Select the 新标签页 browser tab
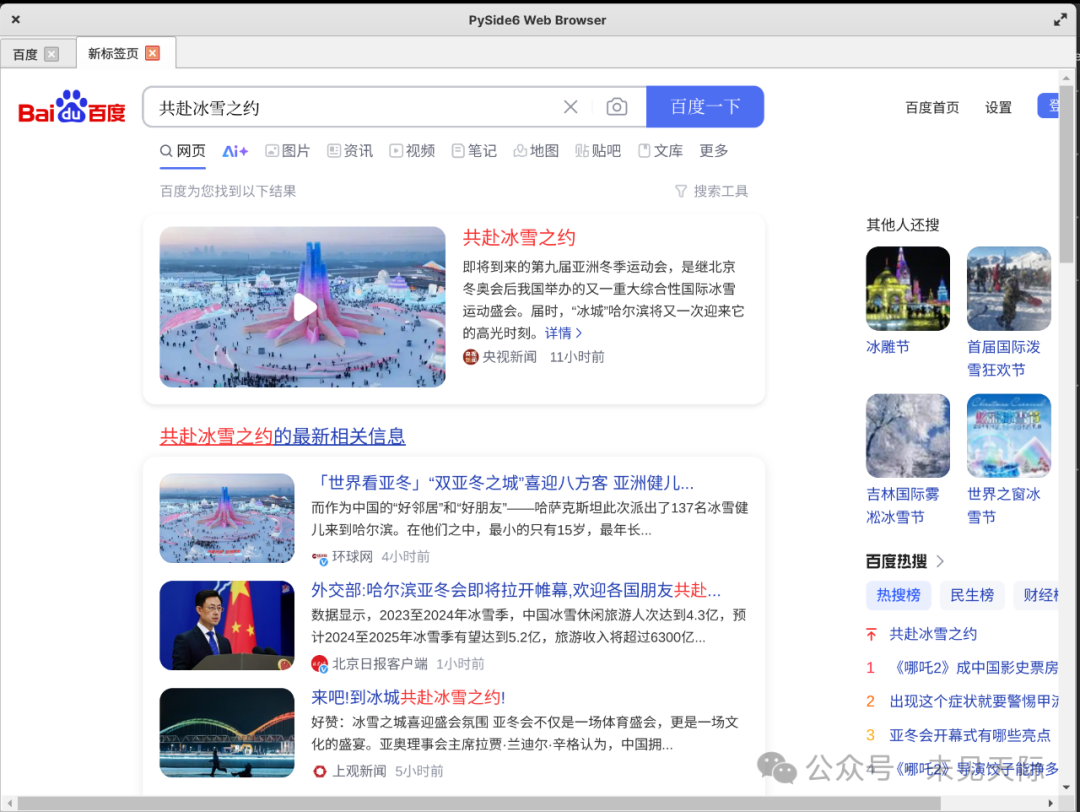Viewport: 1080px width, 812px height. [x=113, y=53]
